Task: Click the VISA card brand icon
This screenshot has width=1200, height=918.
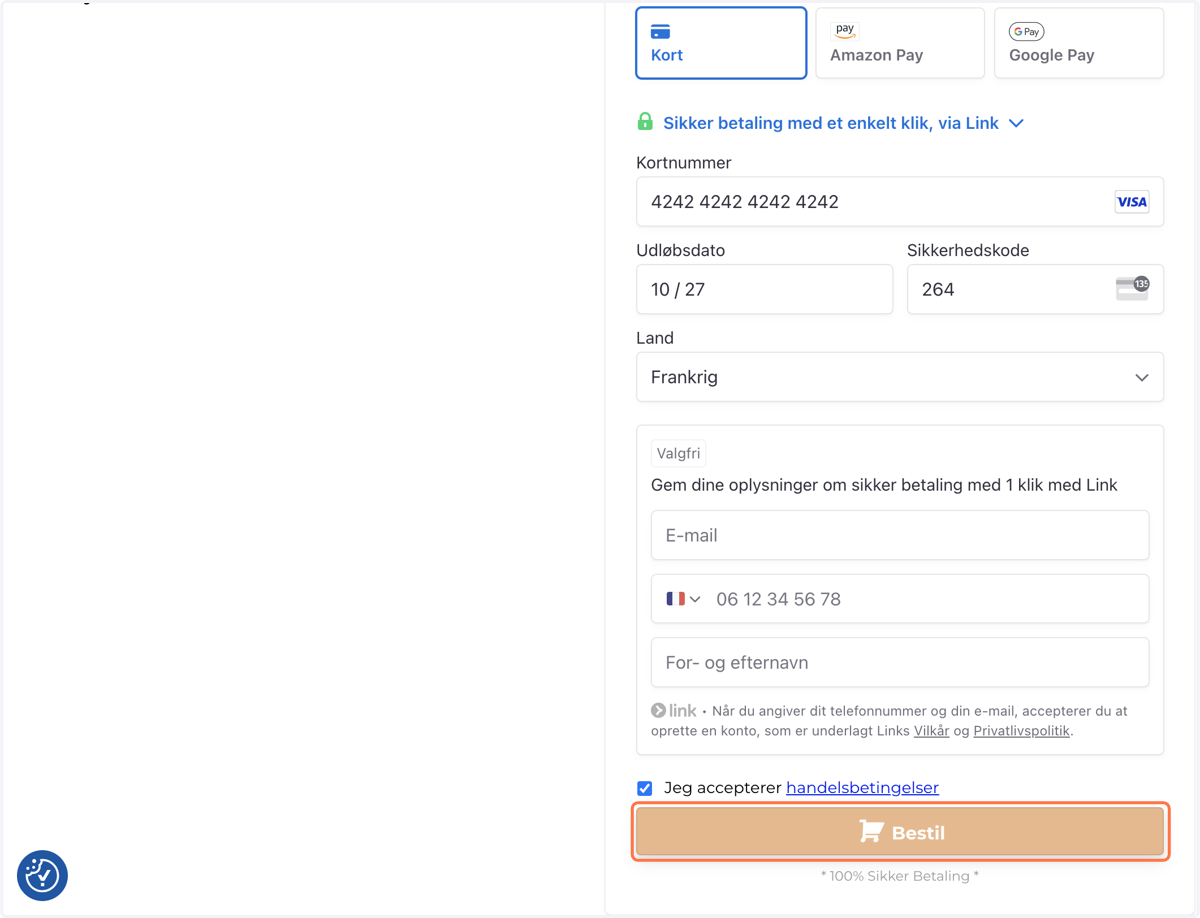Action: 1132,202
